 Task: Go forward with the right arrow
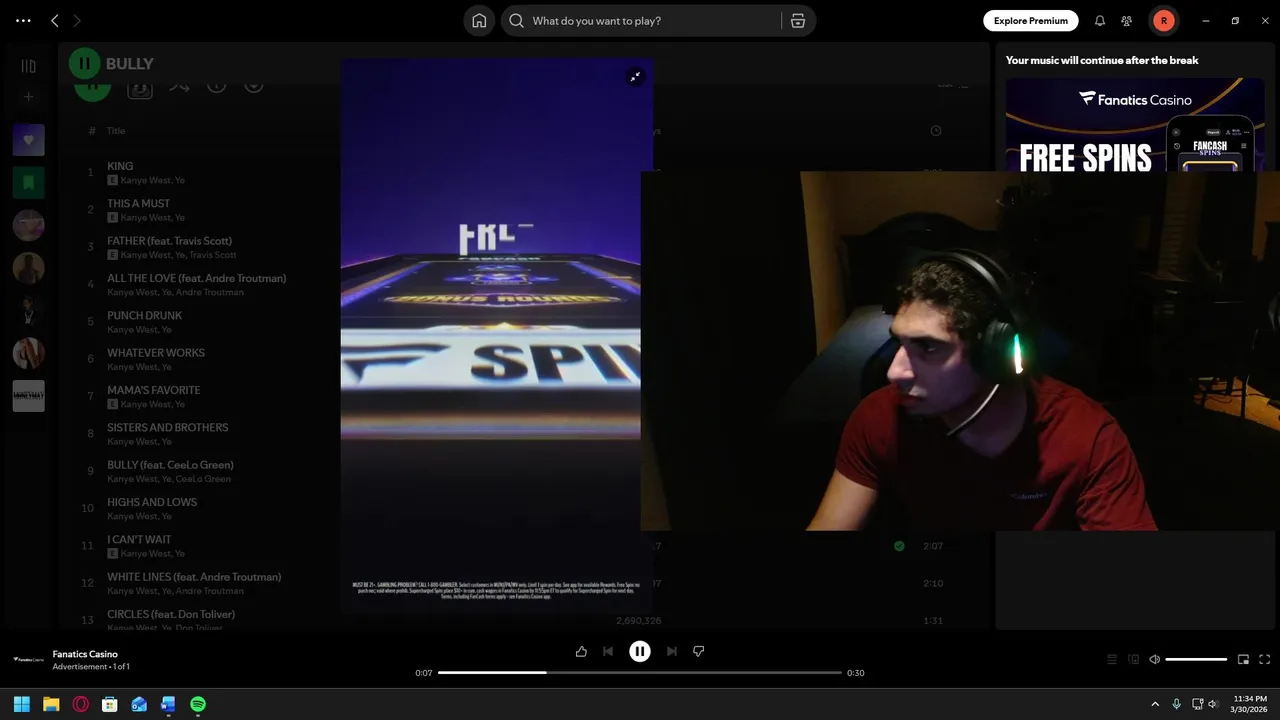pyautogui.click(x=77, y=20)
